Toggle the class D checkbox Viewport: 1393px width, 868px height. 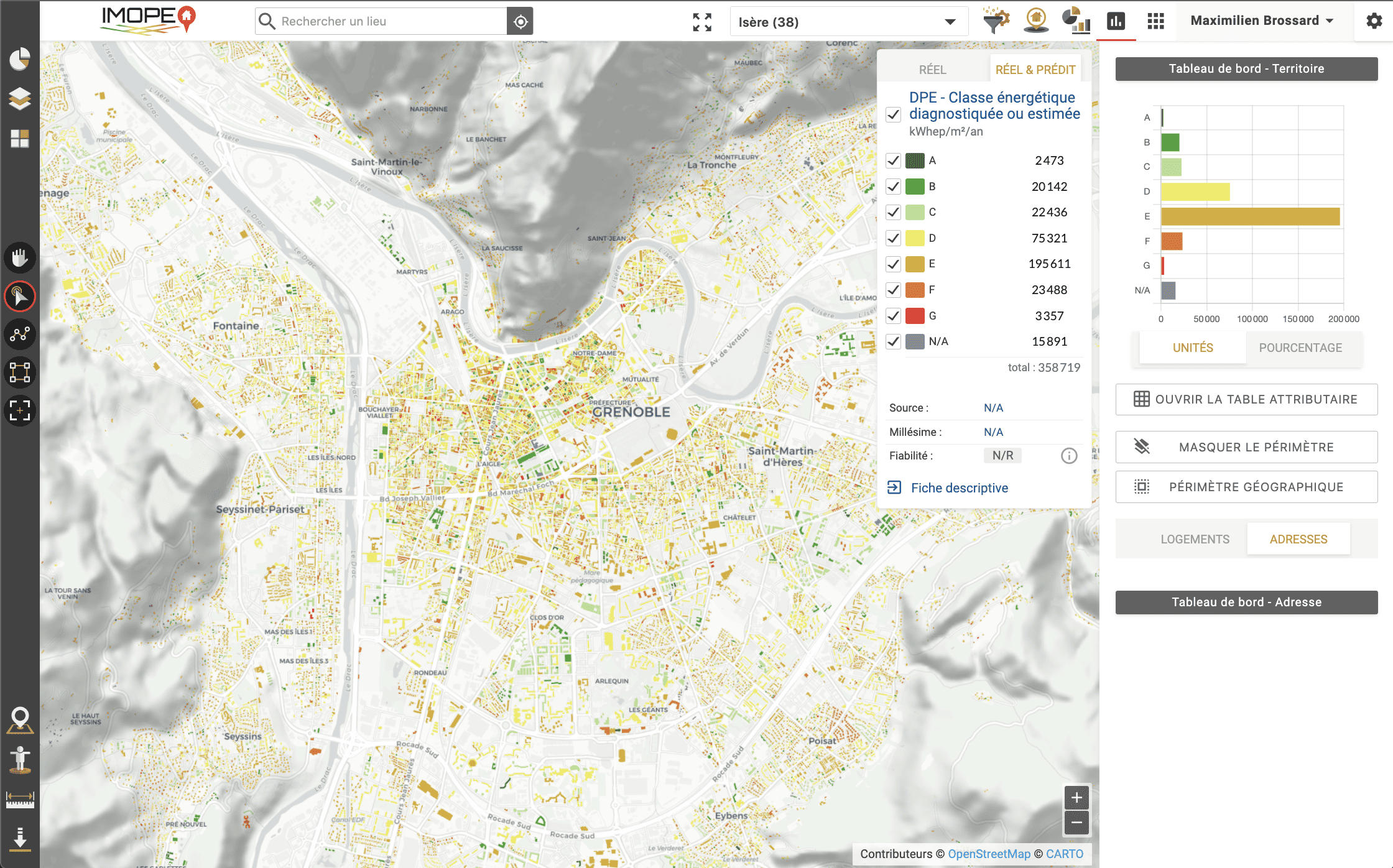tap(893, 238)
